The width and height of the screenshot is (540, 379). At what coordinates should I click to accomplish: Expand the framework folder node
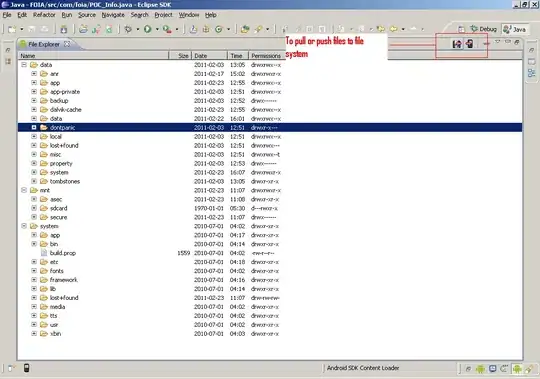click(x=34, y=280)
